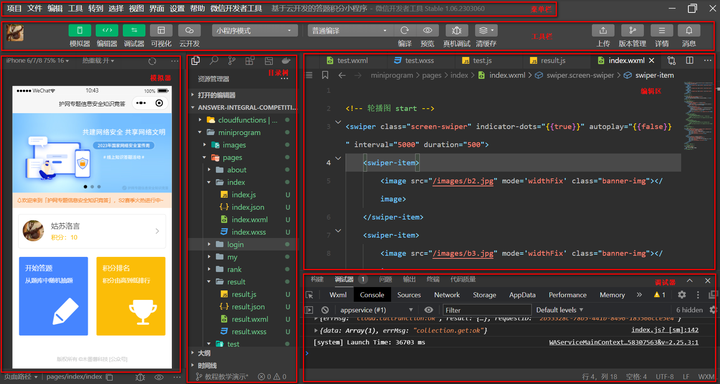Click the 编译 refresh icon

coord(405,31)
